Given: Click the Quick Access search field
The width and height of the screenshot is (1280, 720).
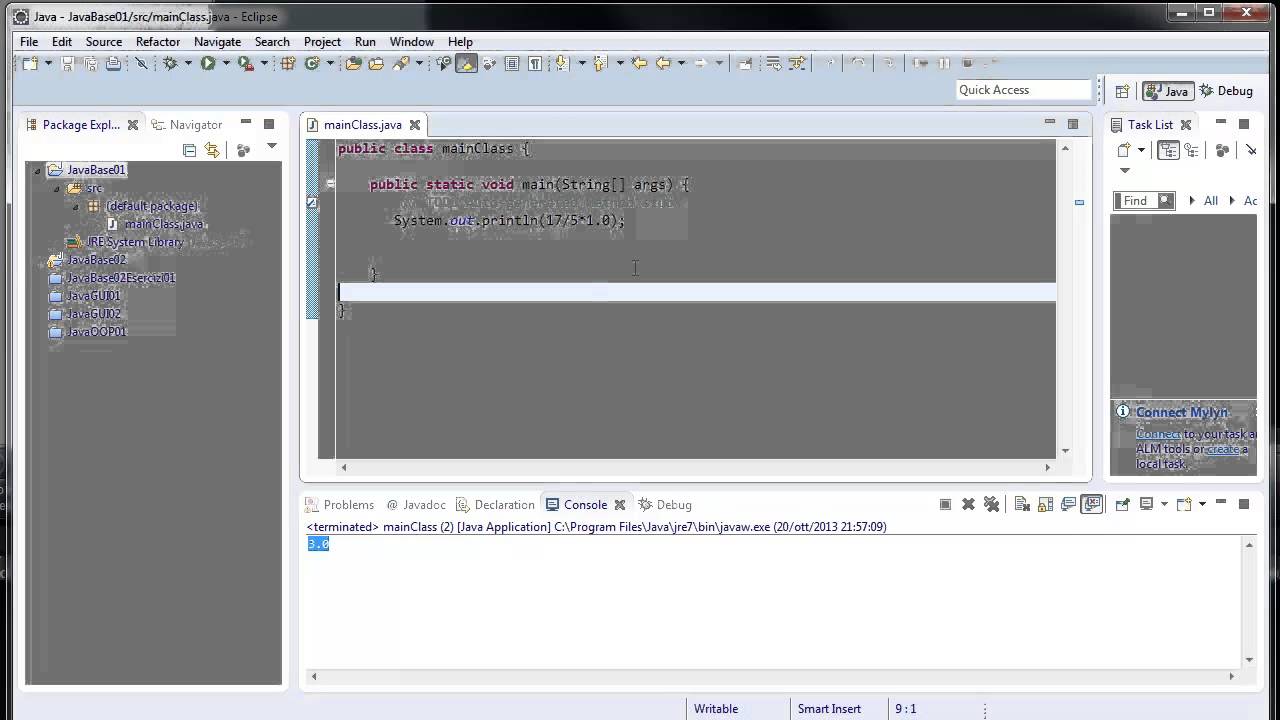Looking at the screenshot, I should pos(1023,90).
